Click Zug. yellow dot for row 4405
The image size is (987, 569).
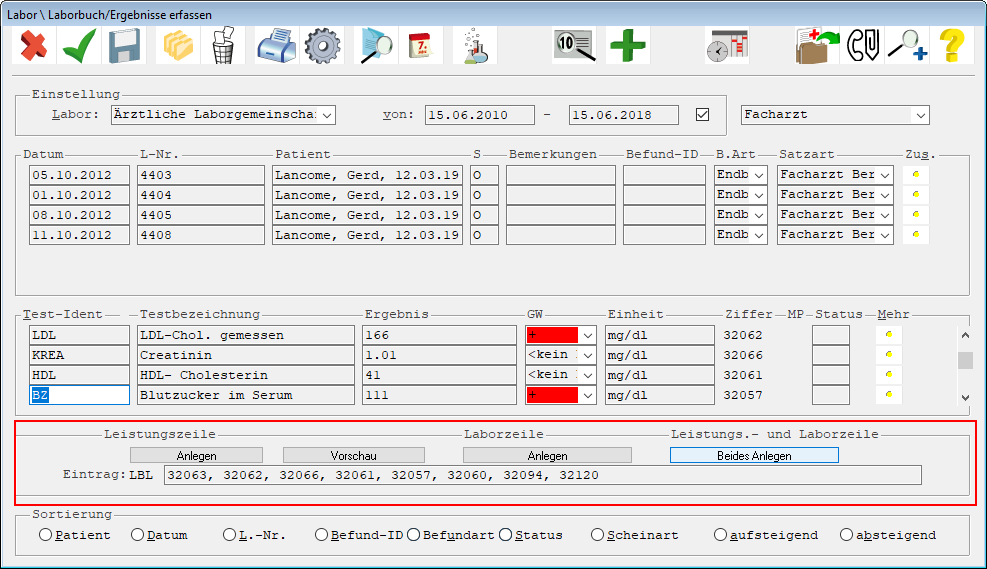(x=916, y=215)
